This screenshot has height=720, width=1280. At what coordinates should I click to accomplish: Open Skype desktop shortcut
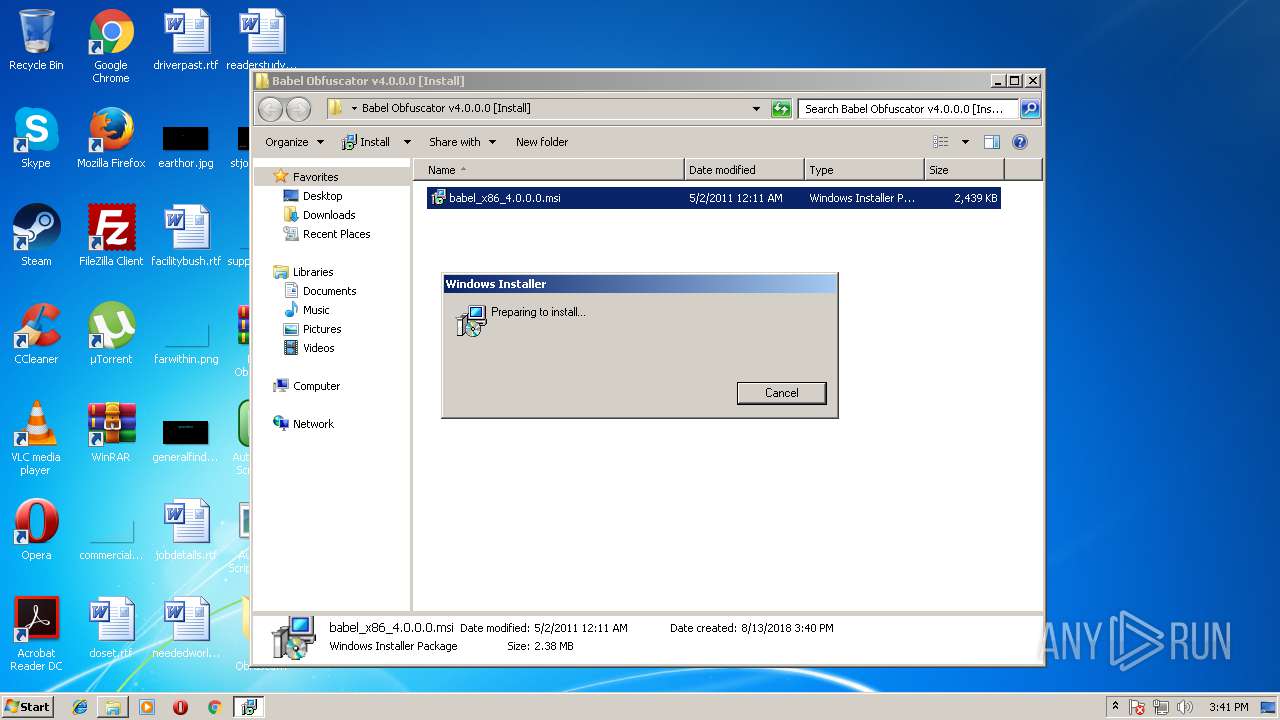[36, 138]
